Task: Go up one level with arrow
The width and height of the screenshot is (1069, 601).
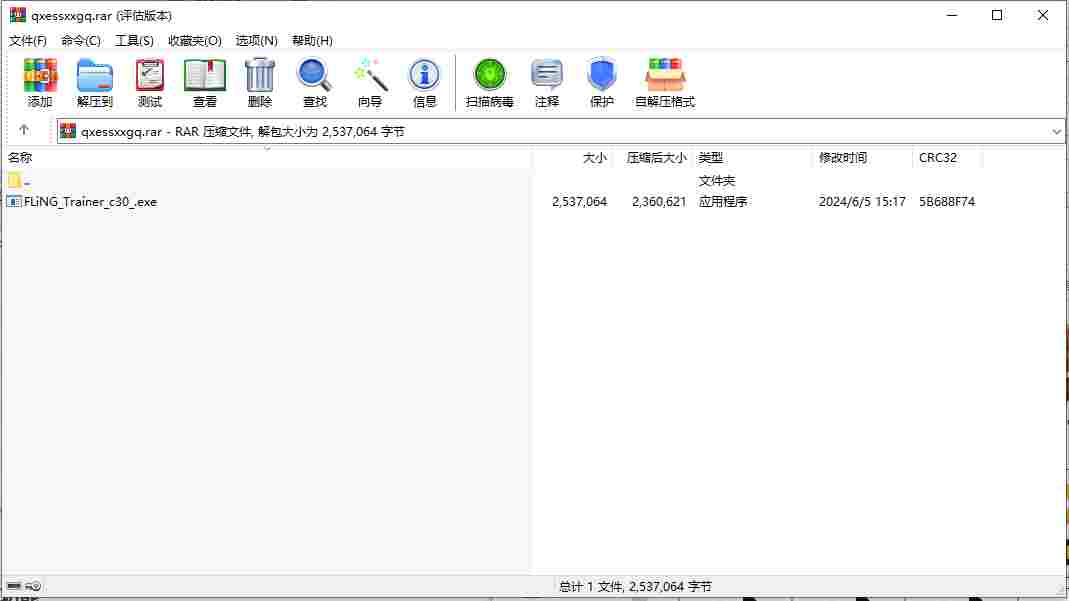Action: tap(24, 130)
